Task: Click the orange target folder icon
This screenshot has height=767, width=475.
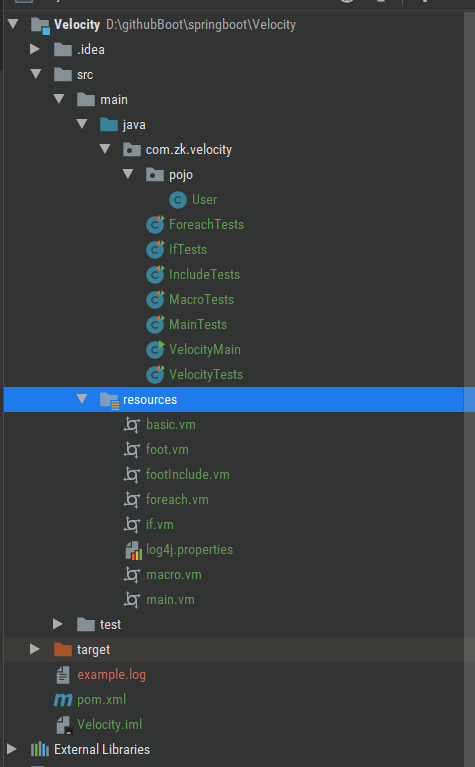Action: 63,650
